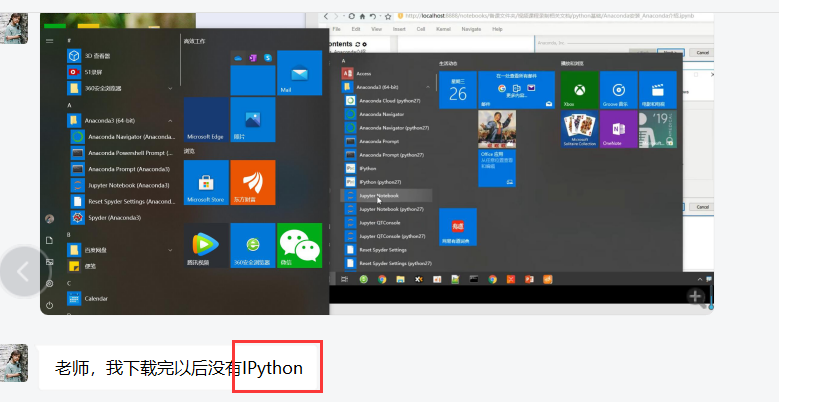
Task: Open the 东方财富 tile
Action: pos(253,182)
